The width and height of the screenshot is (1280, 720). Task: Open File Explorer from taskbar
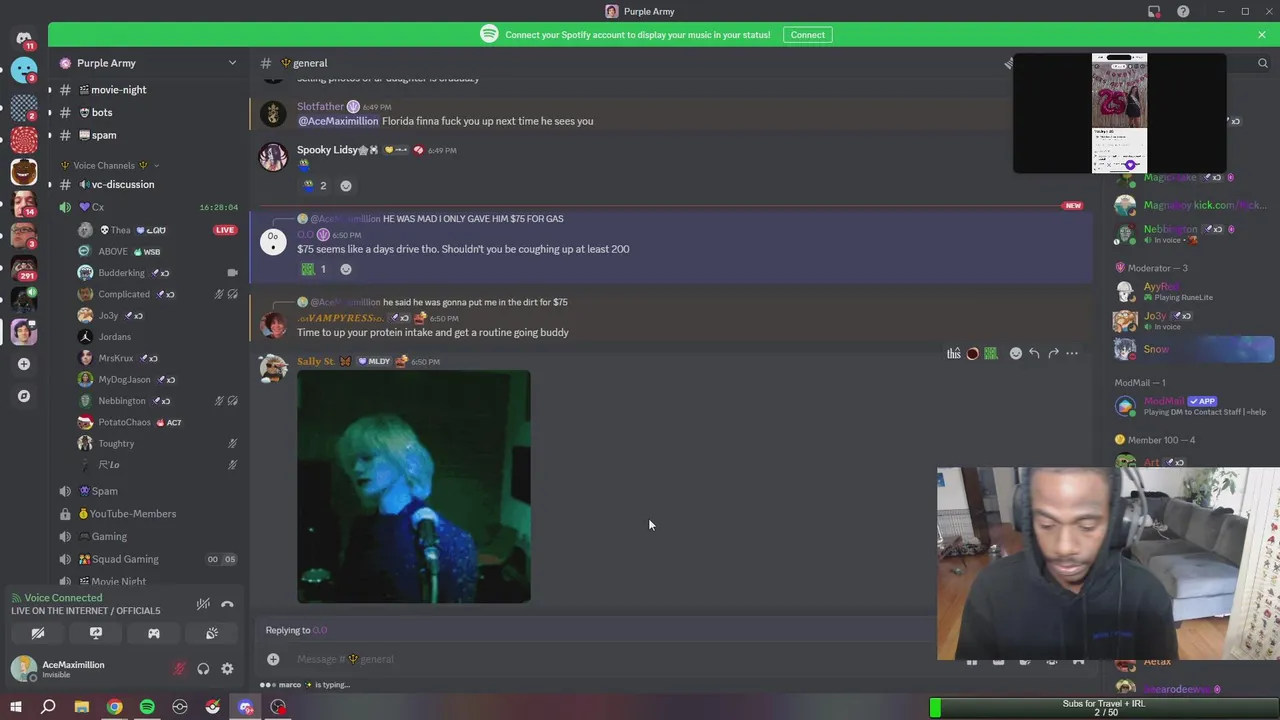point(82,707)
